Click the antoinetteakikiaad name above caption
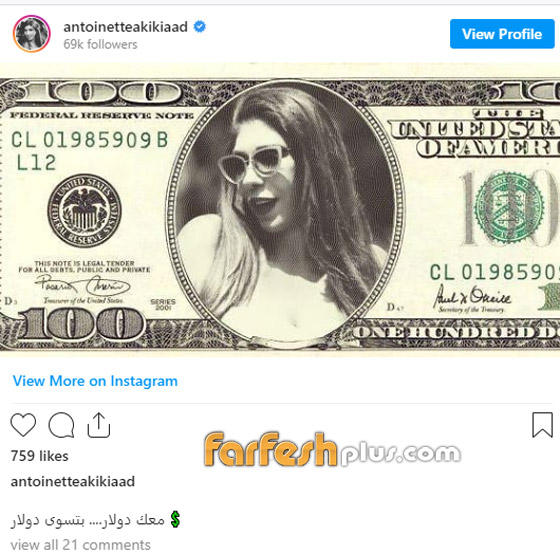 pyautogui.click(x=73, y=481)
